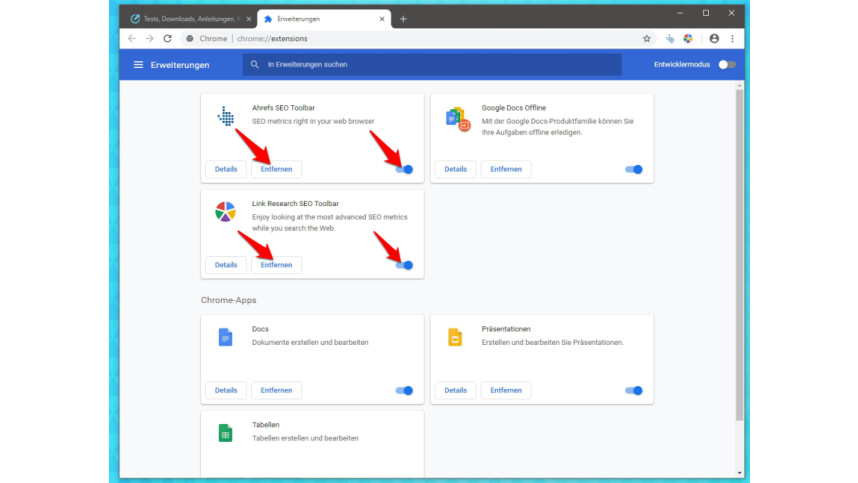Disable the Ahrefs SEO Toolbar extension
The image size is (858, 483).
pyautogui.click(x=404, y=170)
